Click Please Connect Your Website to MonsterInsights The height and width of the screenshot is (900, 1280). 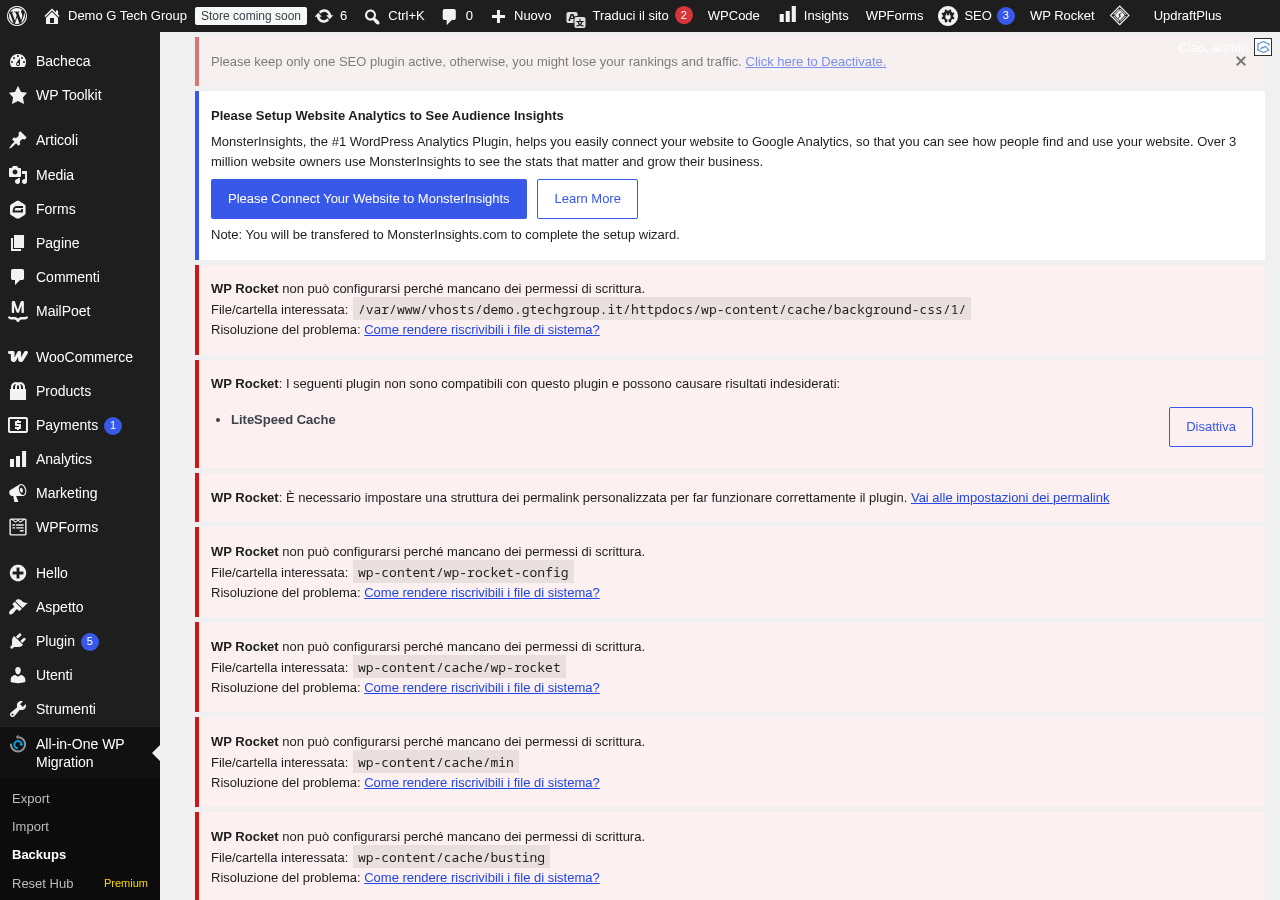pos(369,199)
